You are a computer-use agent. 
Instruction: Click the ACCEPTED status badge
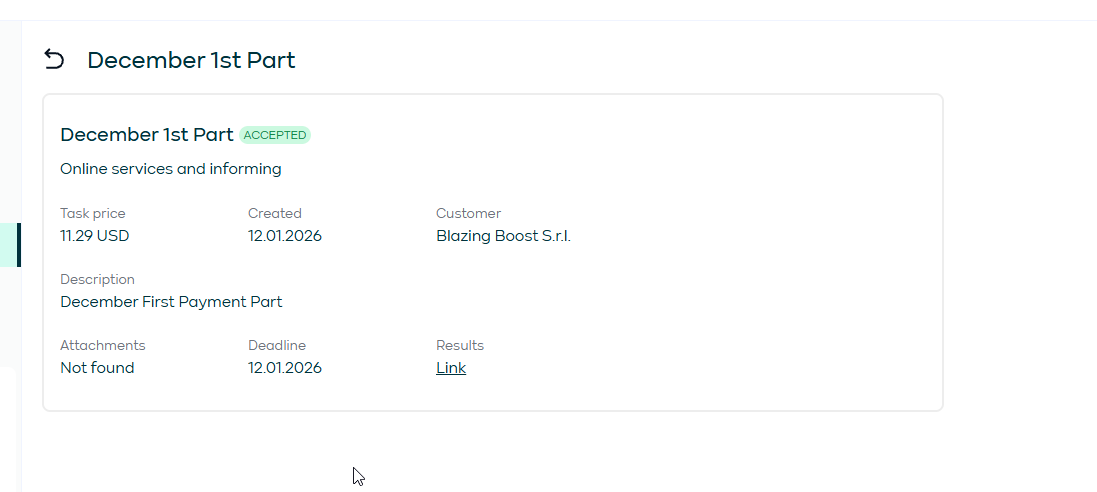coord(275,135)
